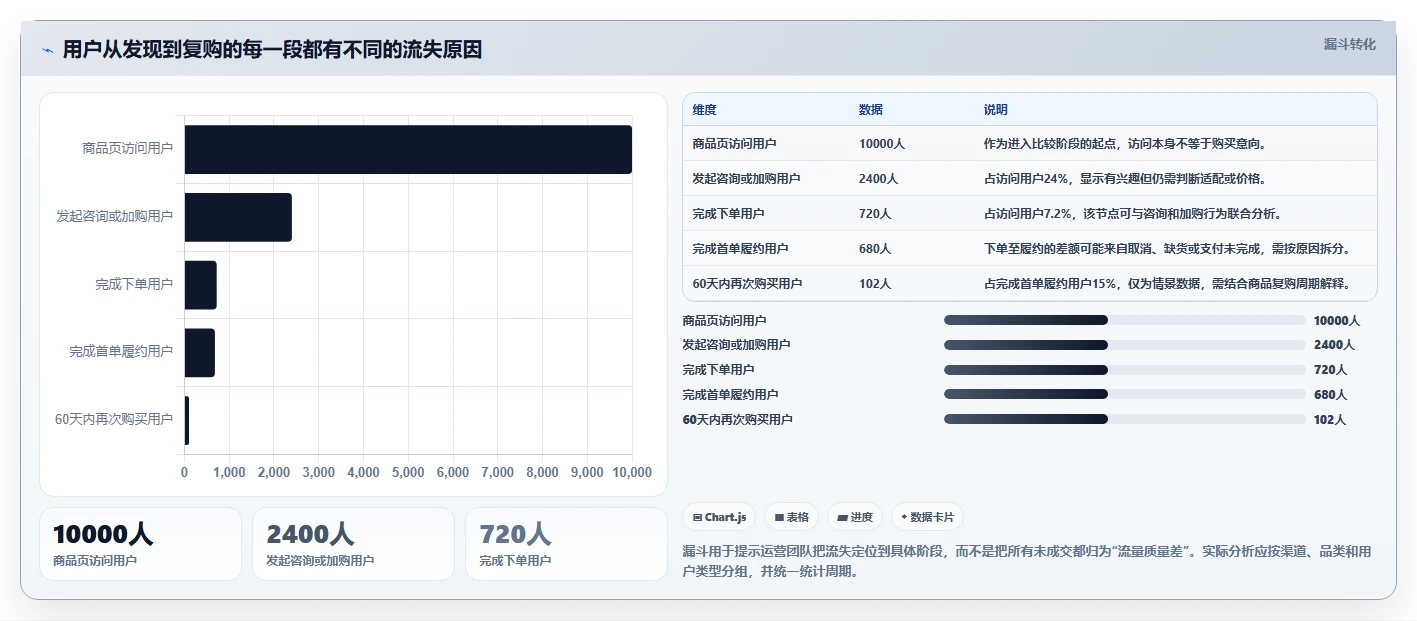Click the description mentioning 占访问用户24%
The height and width of the screenshot is (621, 1417).
[x=1125, y=179]
